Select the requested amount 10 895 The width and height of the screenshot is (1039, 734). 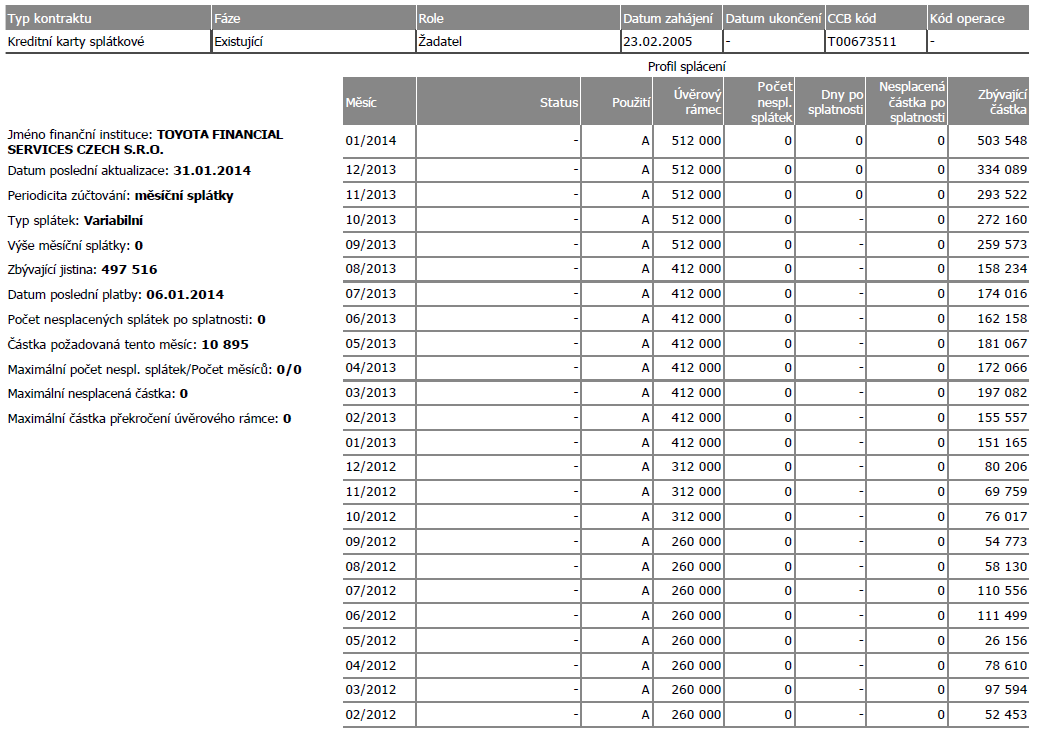tap(225, 344)
